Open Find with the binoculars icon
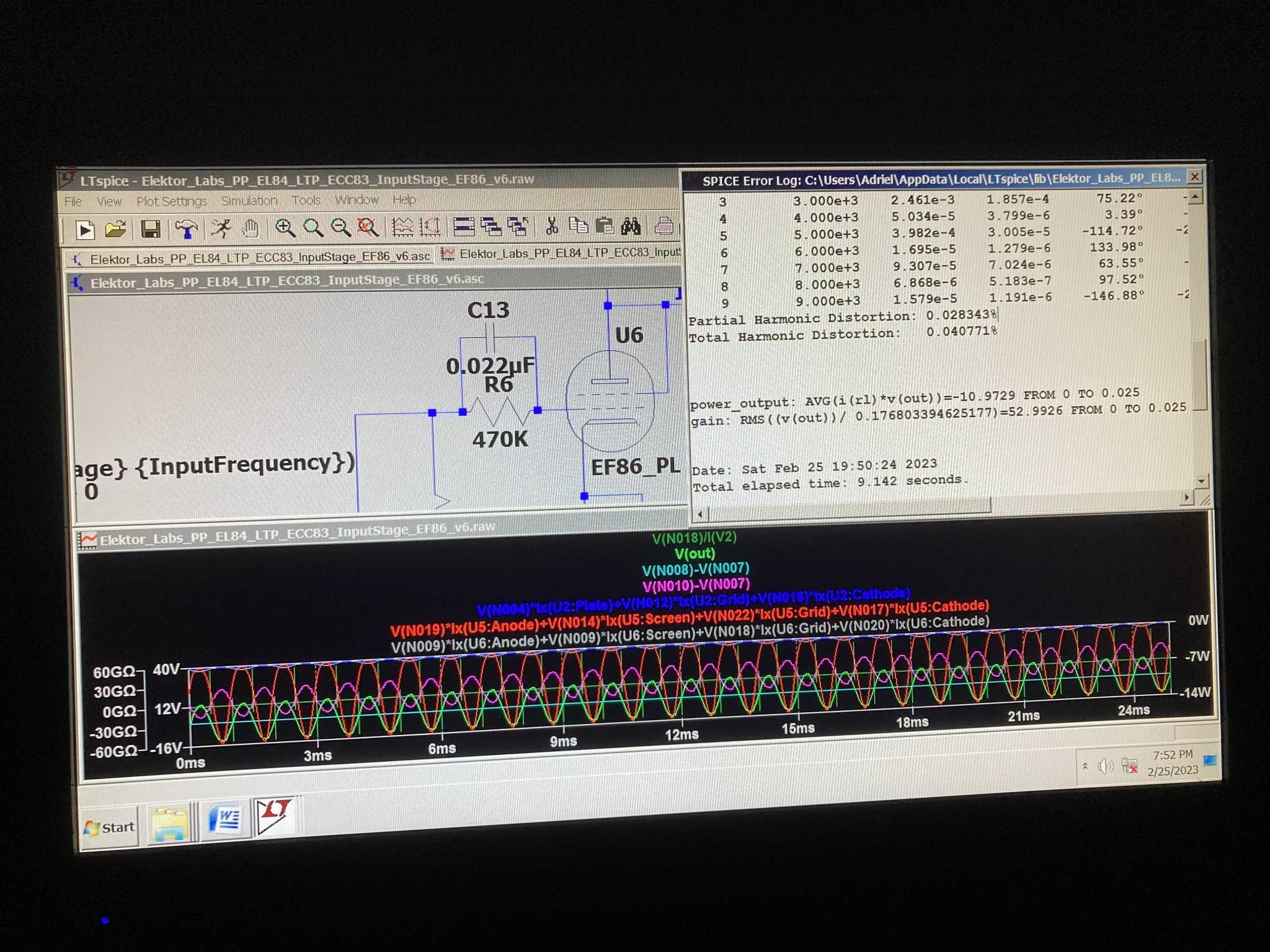This screenshot has height=952, width=1270. [631, 226]
